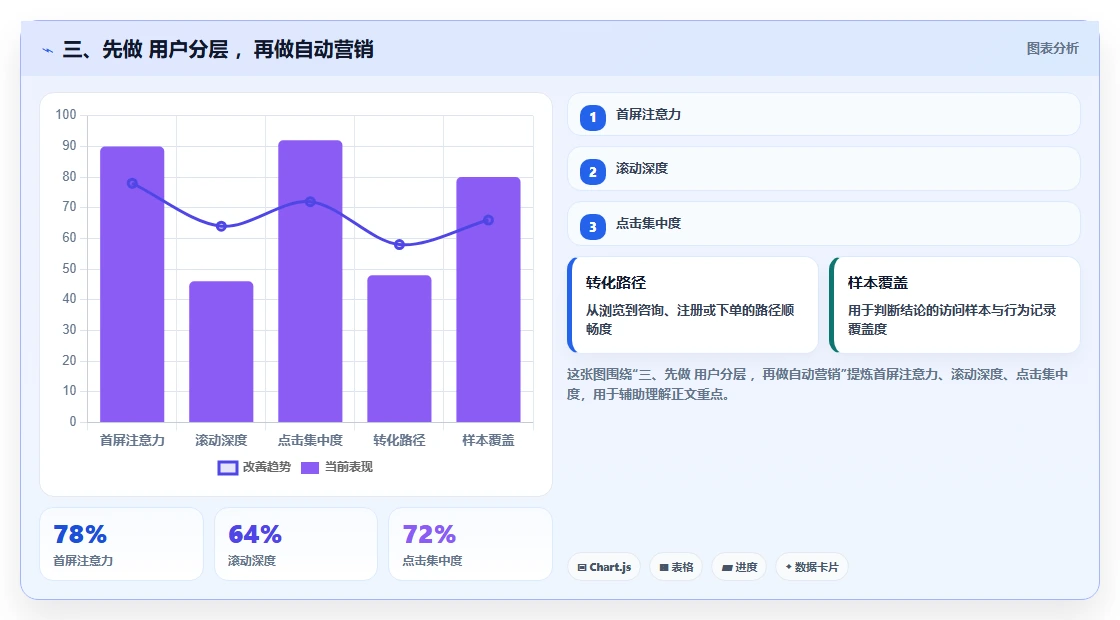Screen dimensions: 1120x620
Task: Open the 样本覆盖 description card
Action: (x=954, y=305)
